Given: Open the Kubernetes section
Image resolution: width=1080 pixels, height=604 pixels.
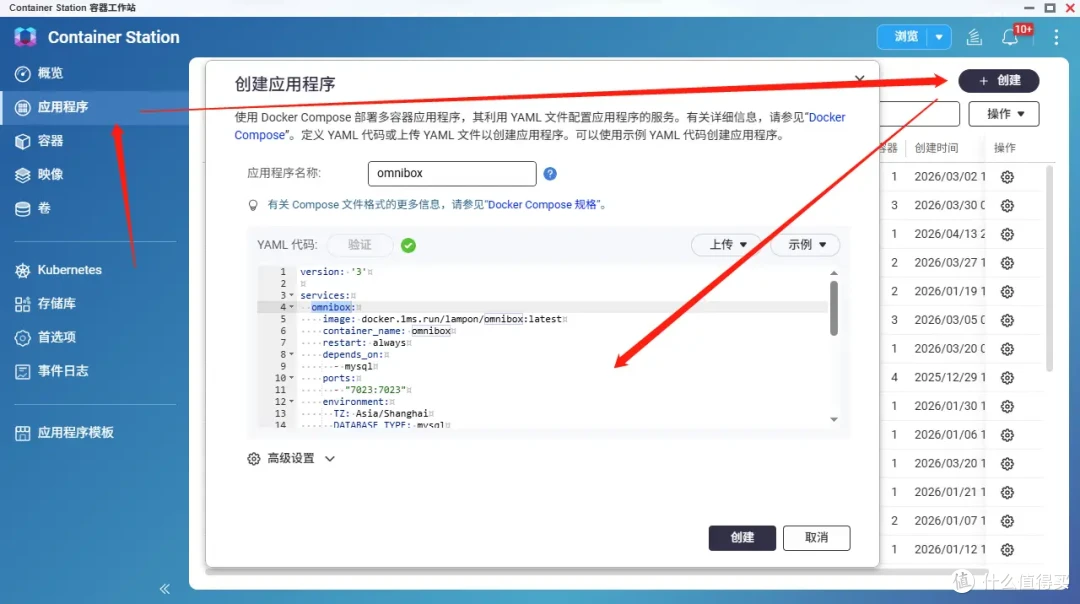Looking at the screenshot, I should tap(59, 270).
